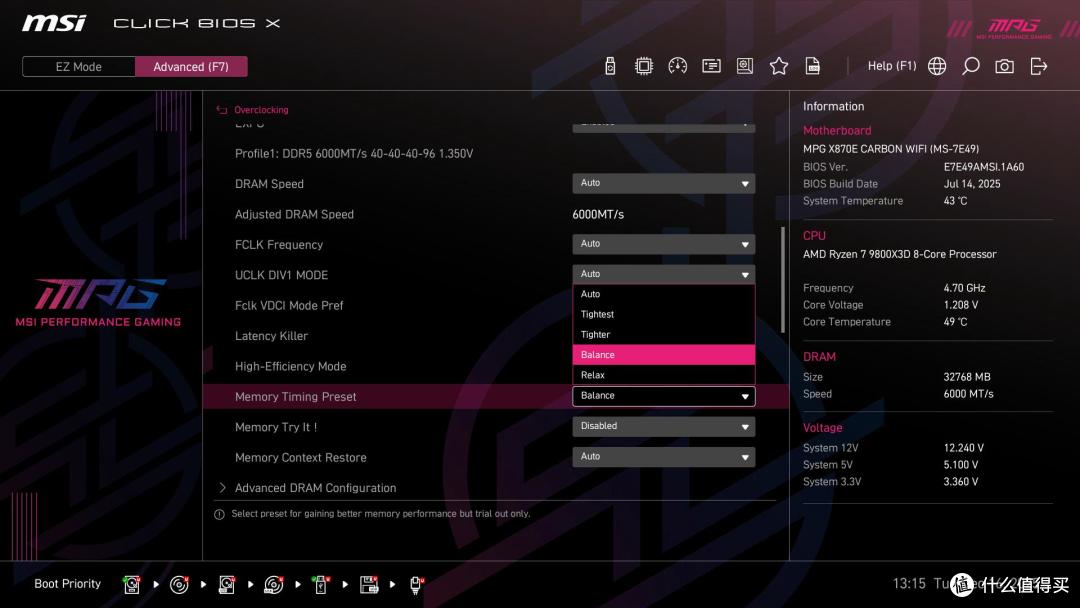
Task: Open the LOG file icon
Action: 813,66
